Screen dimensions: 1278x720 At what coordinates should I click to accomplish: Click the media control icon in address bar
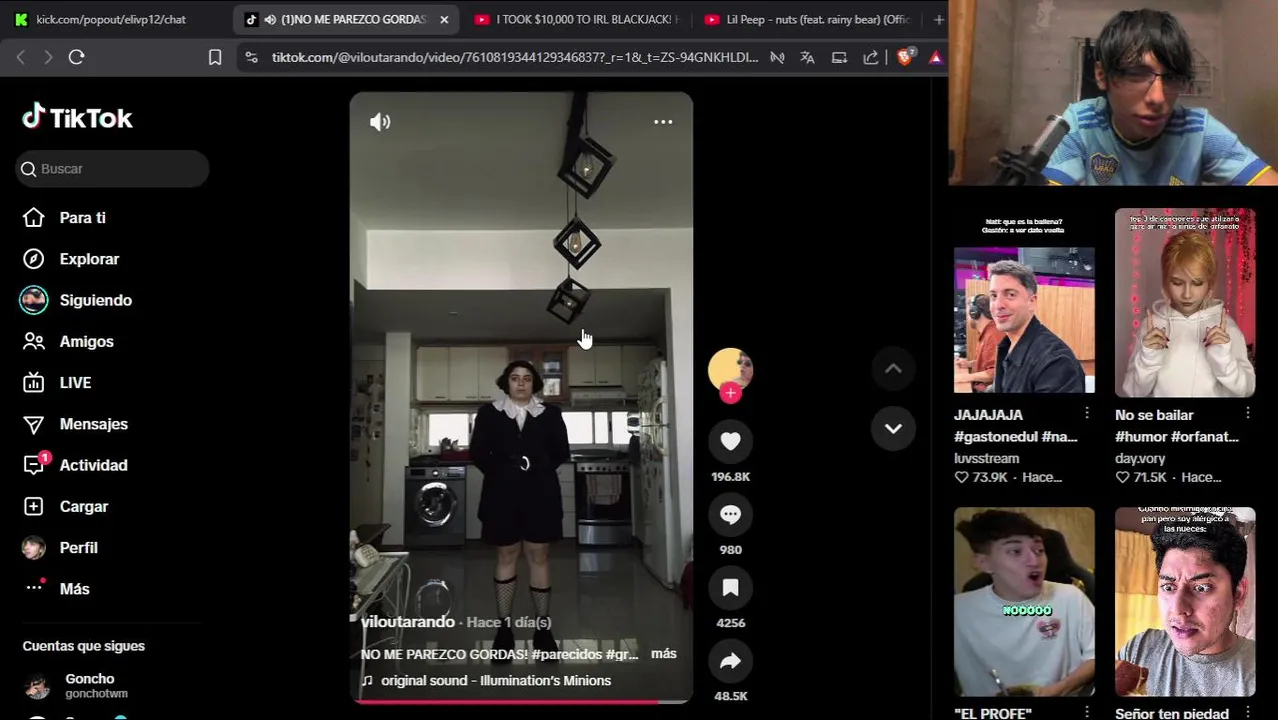tap(777, 57)
